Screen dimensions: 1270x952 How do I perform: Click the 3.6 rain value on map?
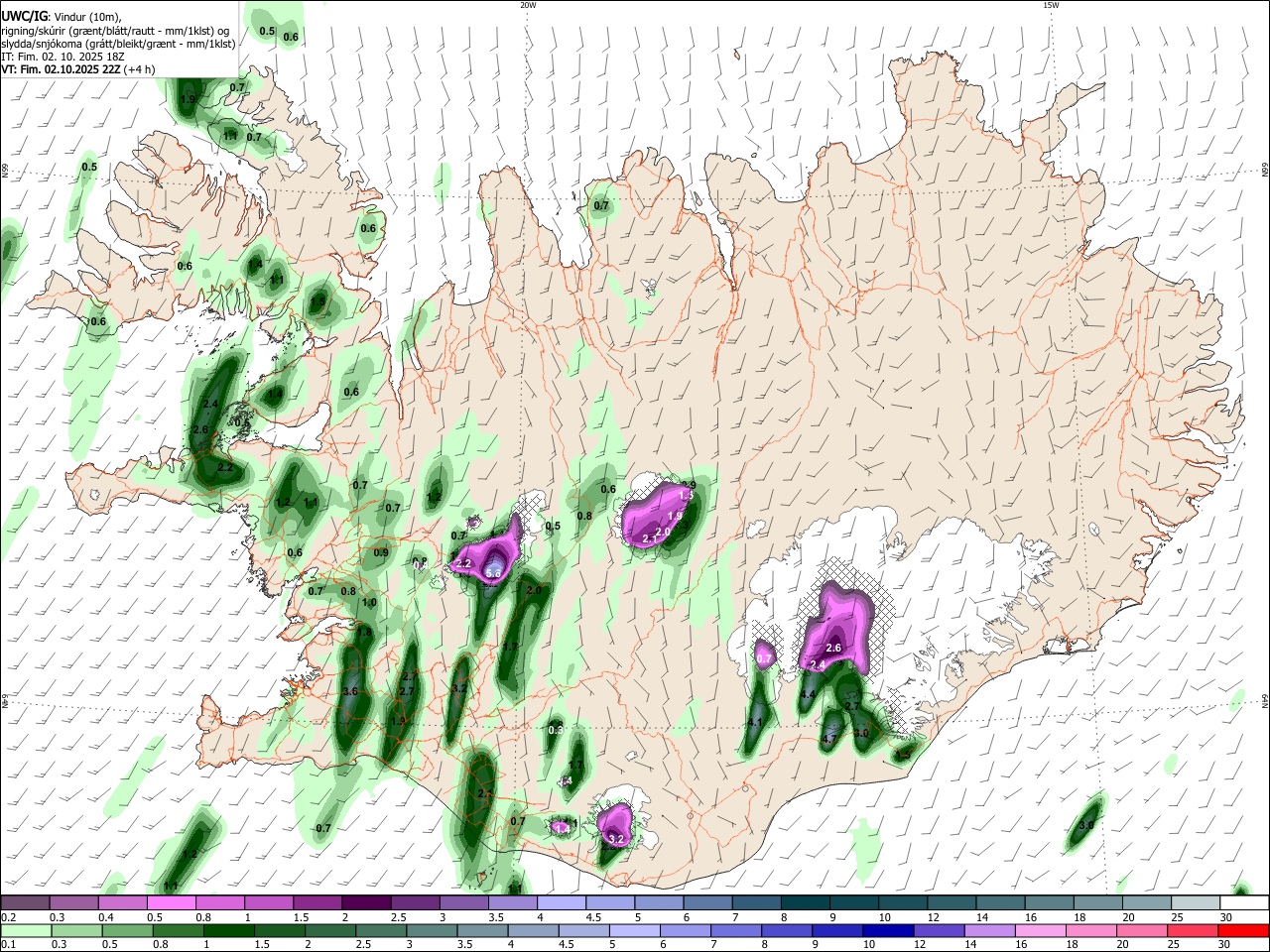349,691
